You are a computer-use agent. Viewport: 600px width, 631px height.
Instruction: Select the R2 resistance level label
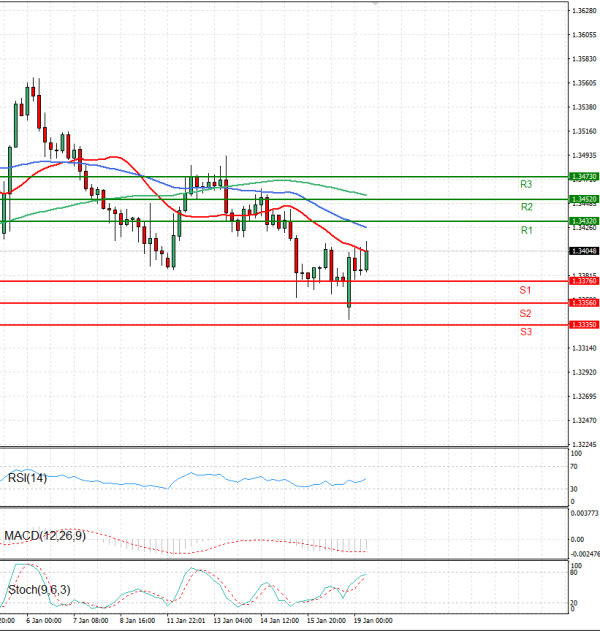pos(525,207)
